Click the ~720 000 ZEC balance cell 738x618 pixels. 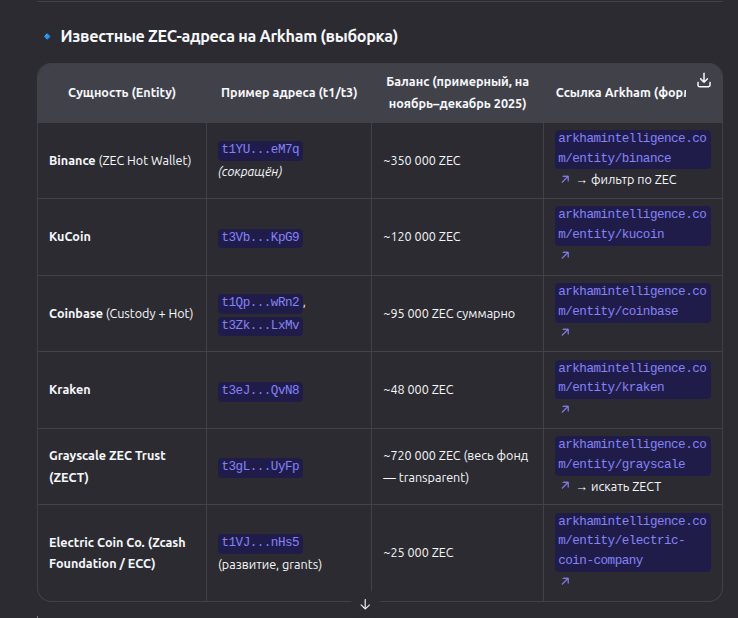click(456, 466)
